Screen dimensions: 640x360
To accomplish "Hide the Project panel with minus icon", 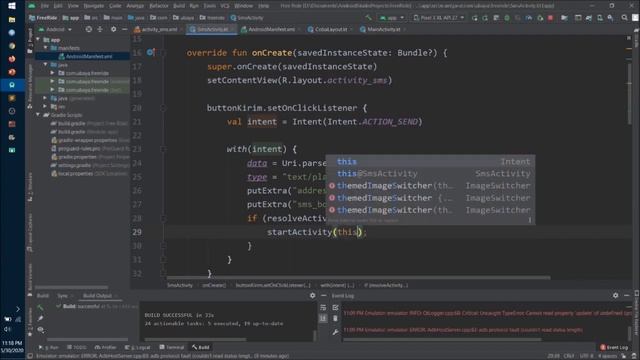I will [124, 29].
